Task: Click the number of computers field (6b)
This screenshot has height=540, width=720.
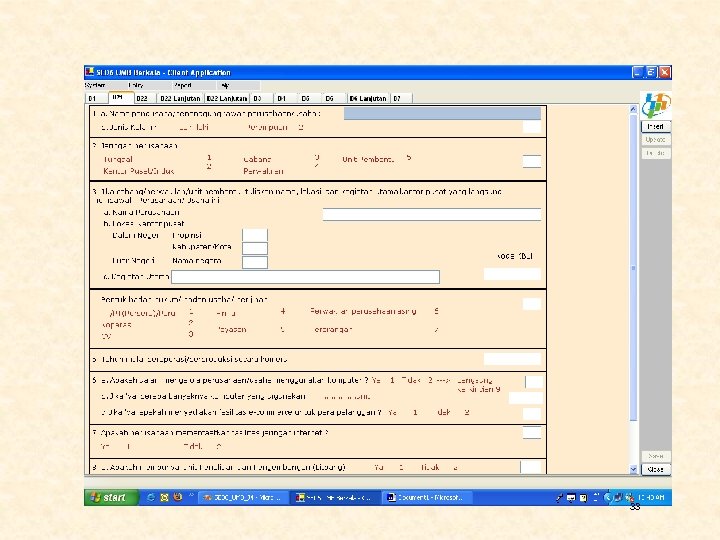Action: coord(525,398)
